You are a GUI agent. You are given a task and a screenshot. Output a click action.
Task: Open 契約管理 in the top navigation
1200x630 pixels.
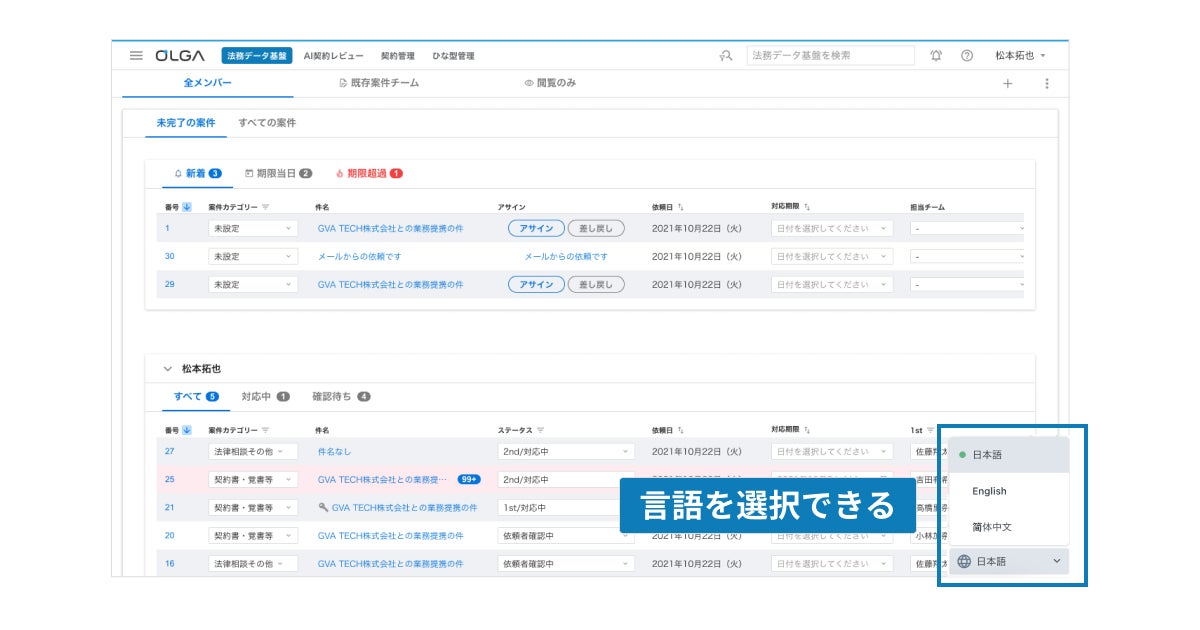point(398,56)
